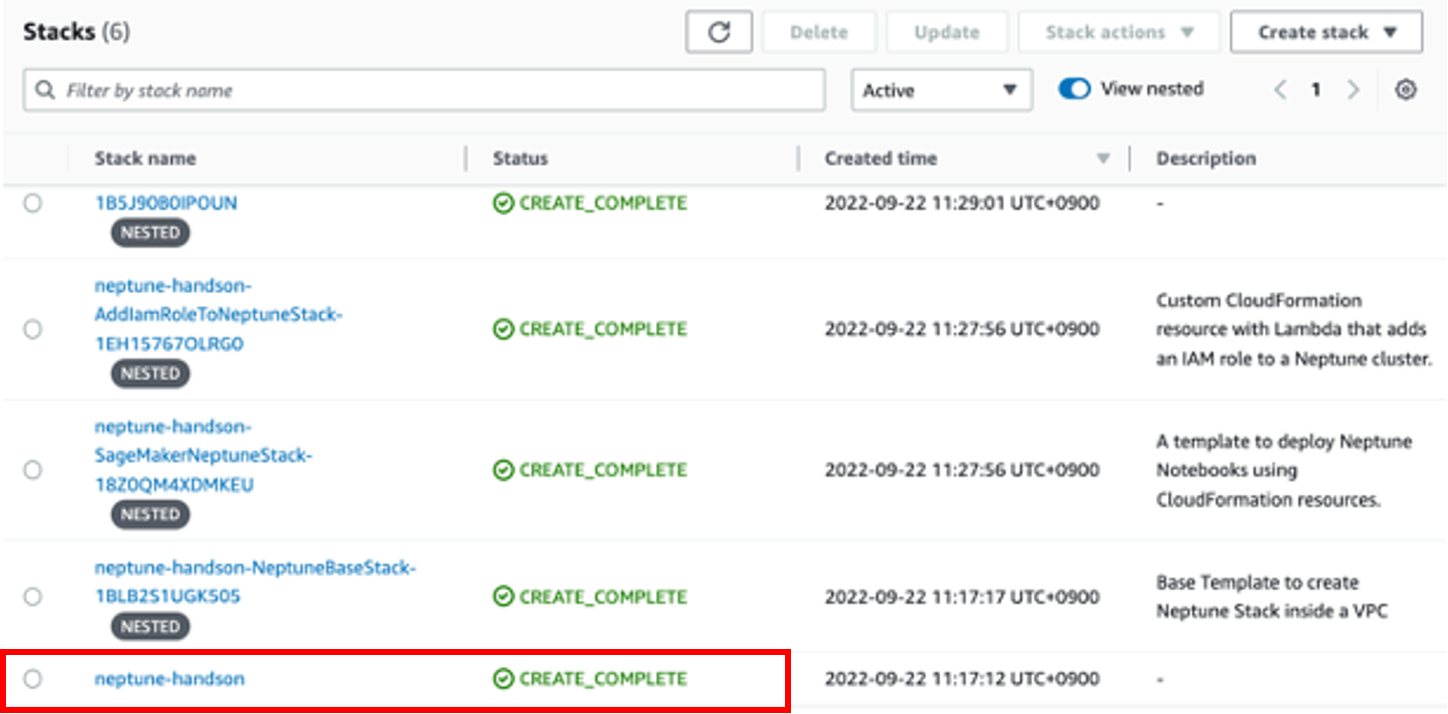
Task: Click created time 2022-09-22 11:29:01
Action: pyautogui.click(x=962, y=203)
